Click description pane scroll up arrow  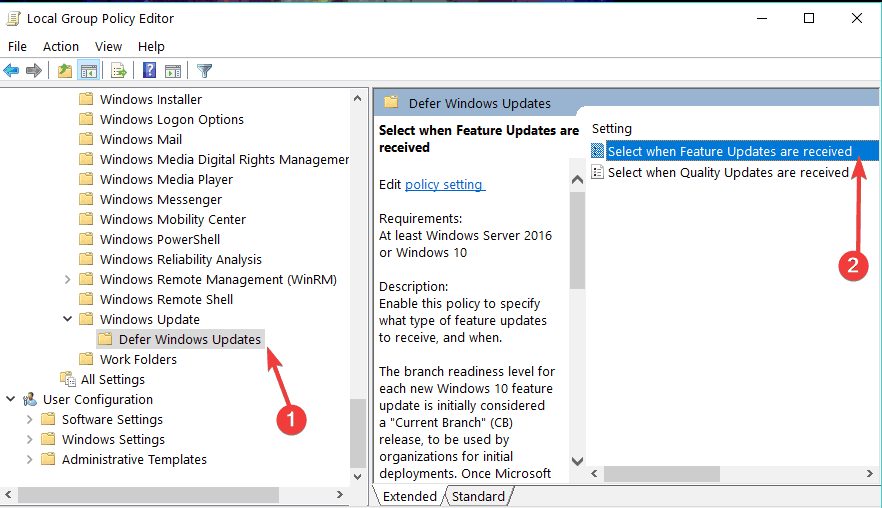[x=577, y=179]
